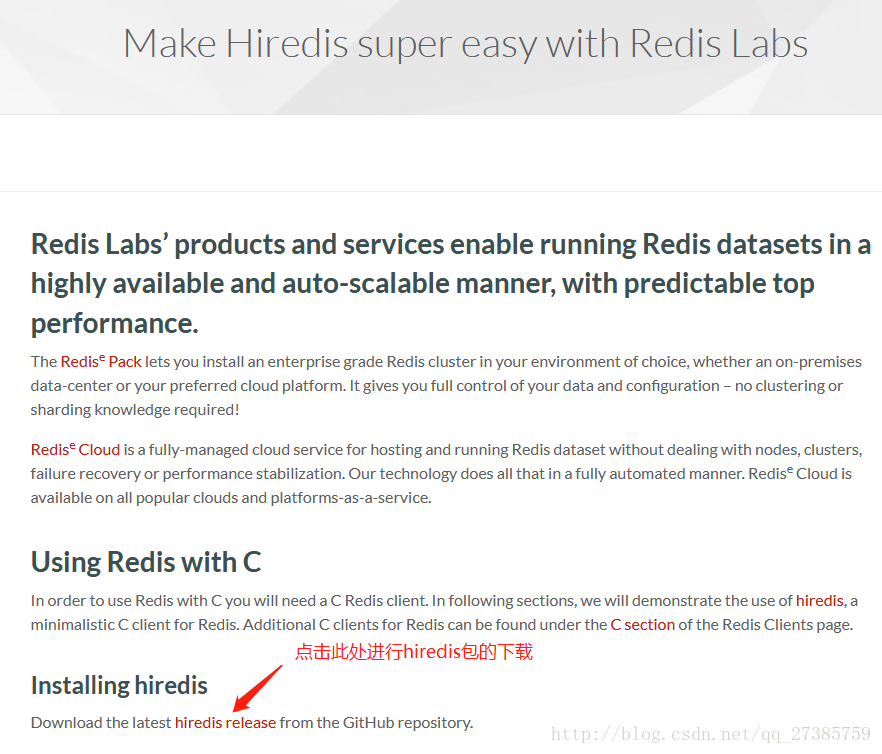Click the hiredis release download link

click(x=226, y=722)
